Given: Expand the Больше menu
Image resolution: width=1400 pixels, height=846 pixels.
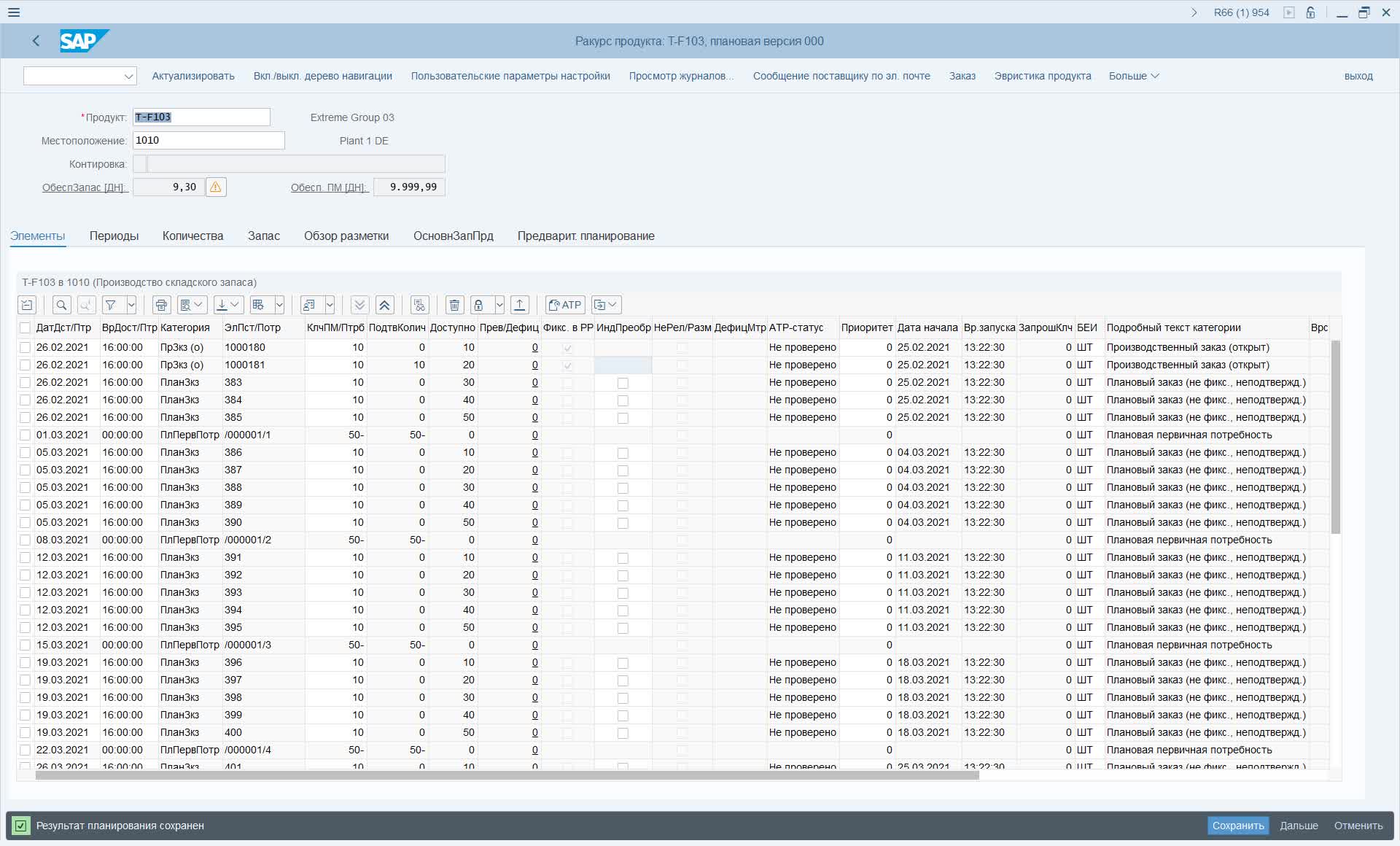Looking at the screenshot, I should click(x=1134, y=76).
